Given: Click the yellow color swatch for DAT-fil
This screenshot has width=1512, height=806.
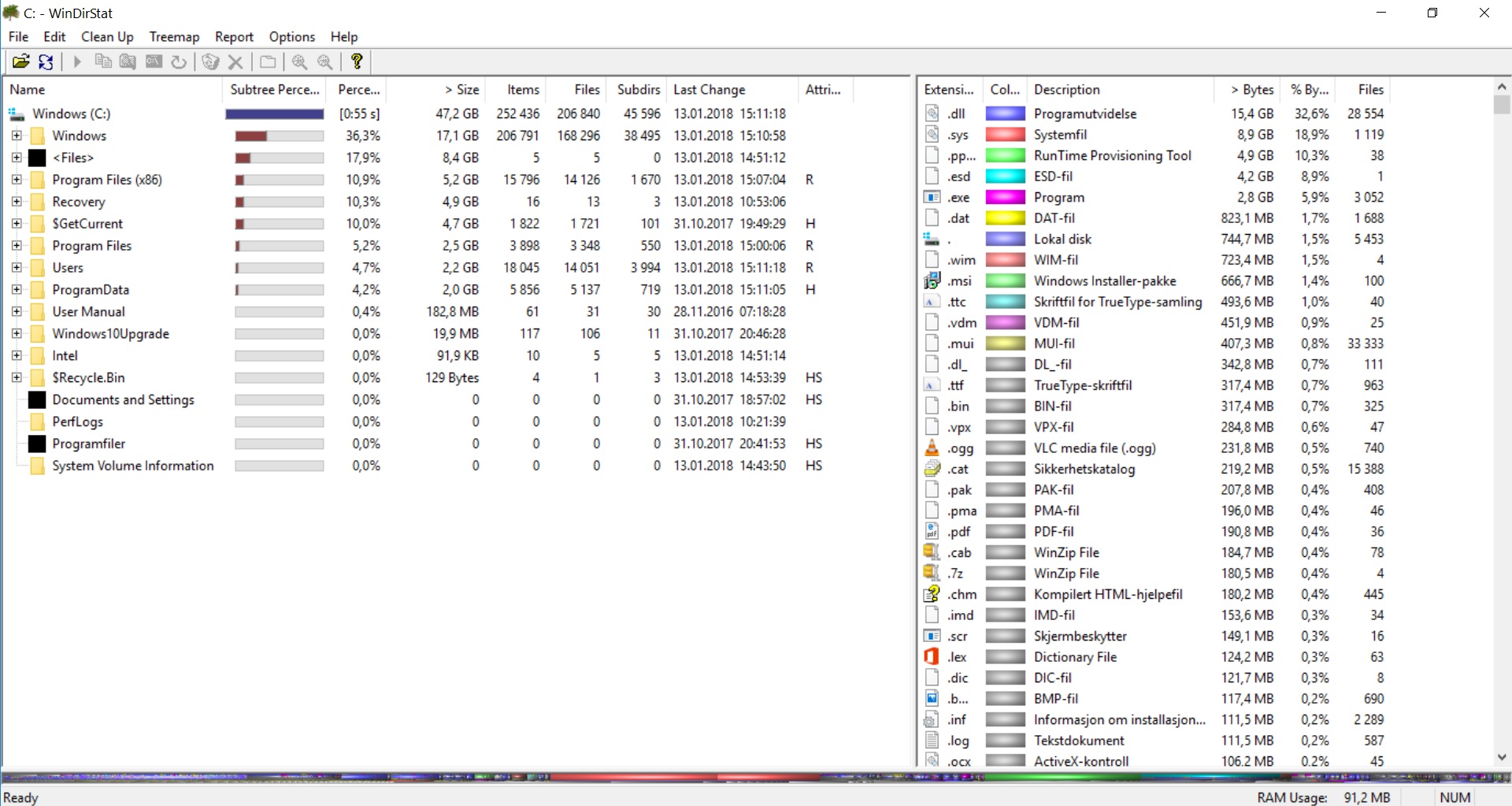Looking at the screenshot, I should coord(1006,218).
